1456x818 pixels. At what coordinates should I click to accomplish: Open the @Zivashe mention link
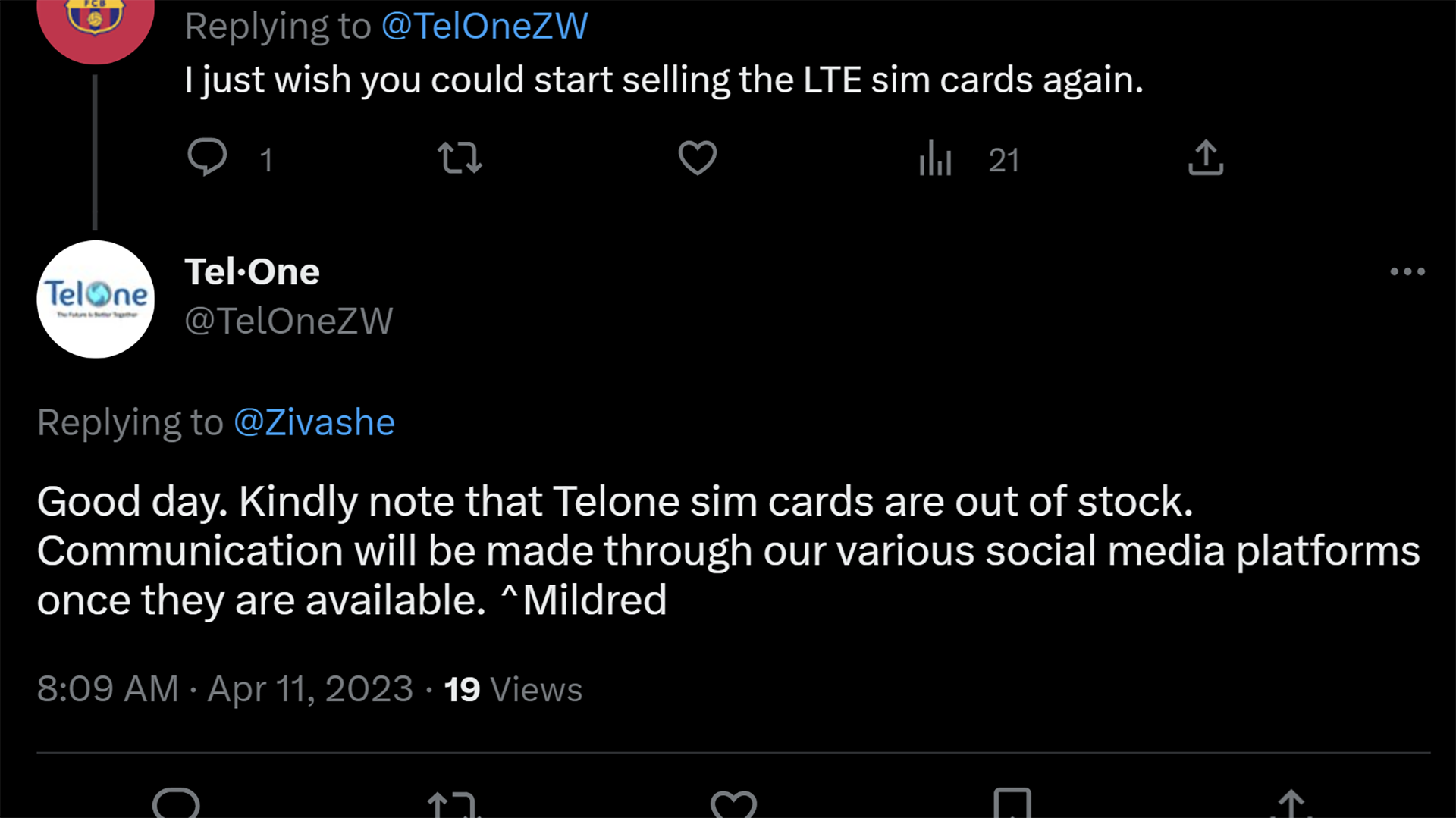(x=315, y=422)
